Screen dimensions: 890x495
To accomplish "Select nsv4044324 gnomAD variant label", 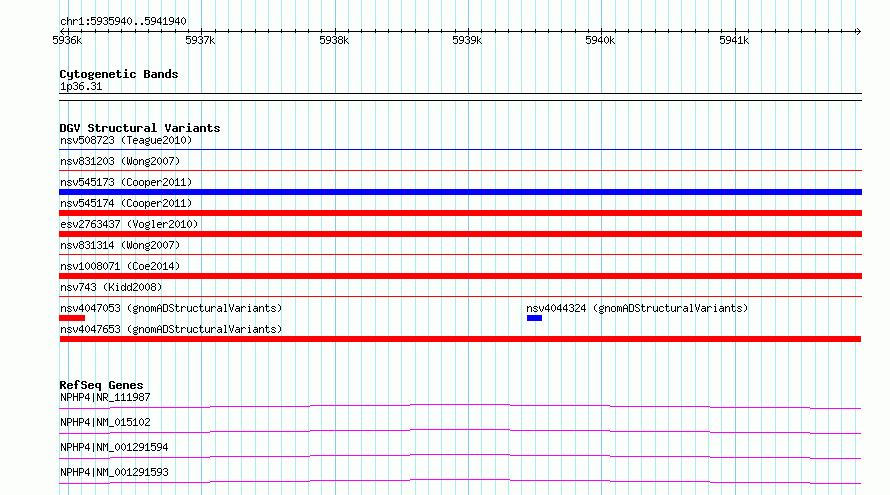I will click(637, 308).
